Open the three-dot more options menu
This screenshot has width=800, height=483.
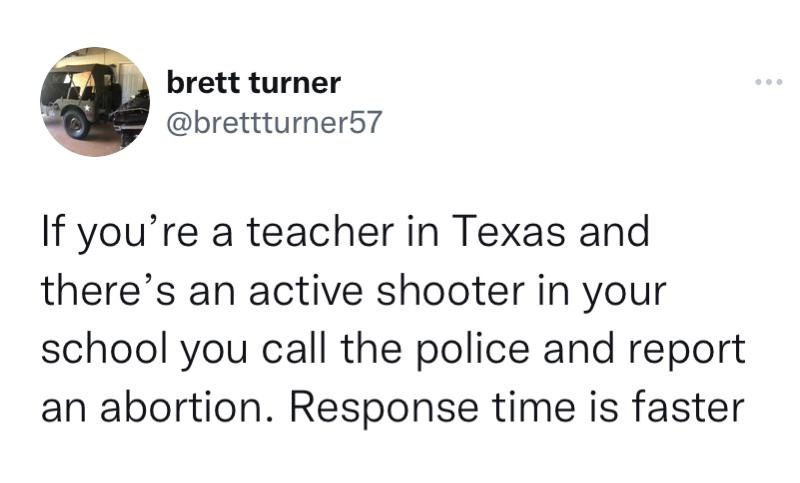[768, 82]
